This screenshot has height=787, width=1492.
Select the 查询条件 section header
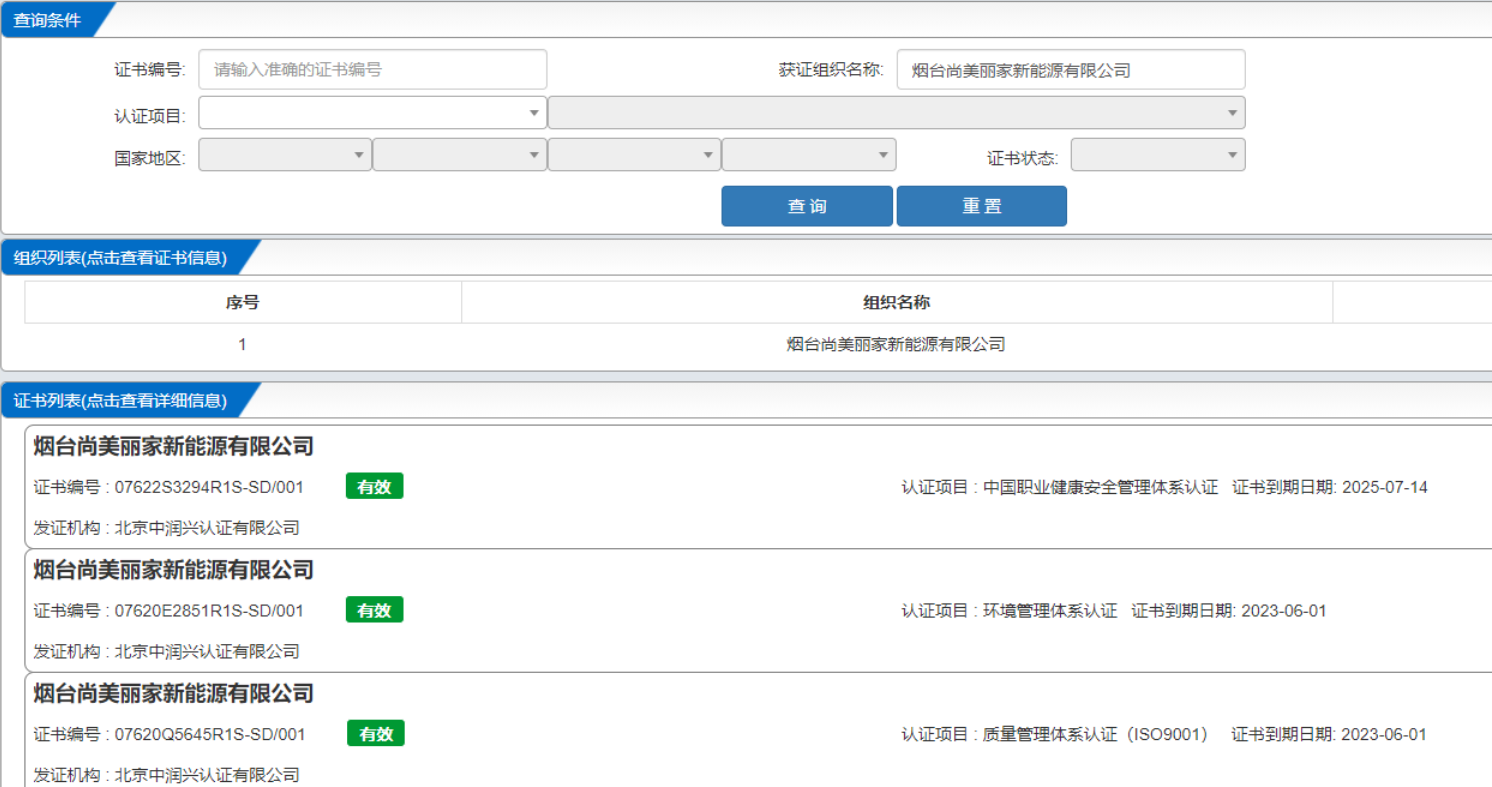tap(48, 20)
